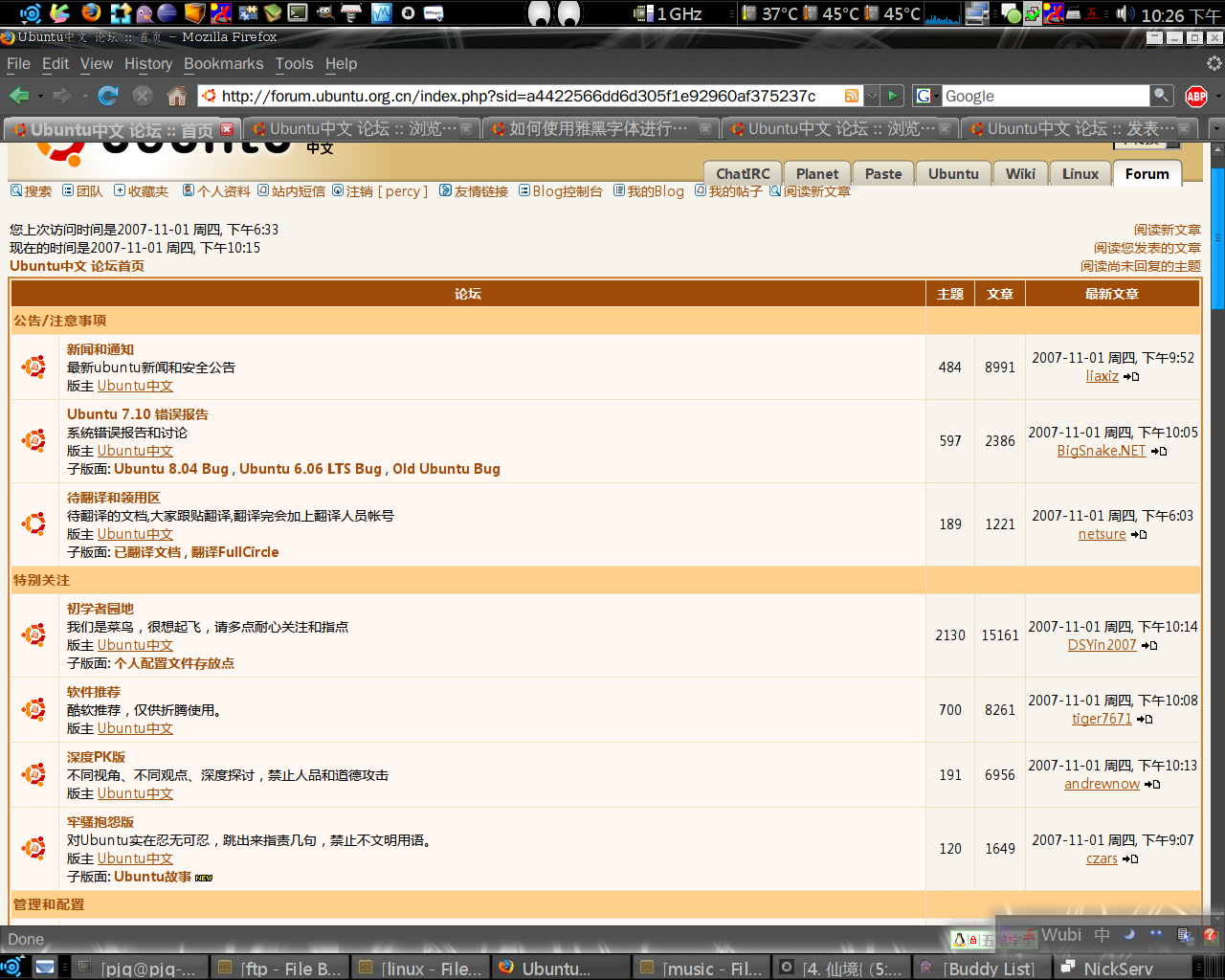Image resolution: width=1225 pixels, height=980 pixels.
Task: Click the 10:26 clock in top panel
Action: click(x=1181, y=14)
